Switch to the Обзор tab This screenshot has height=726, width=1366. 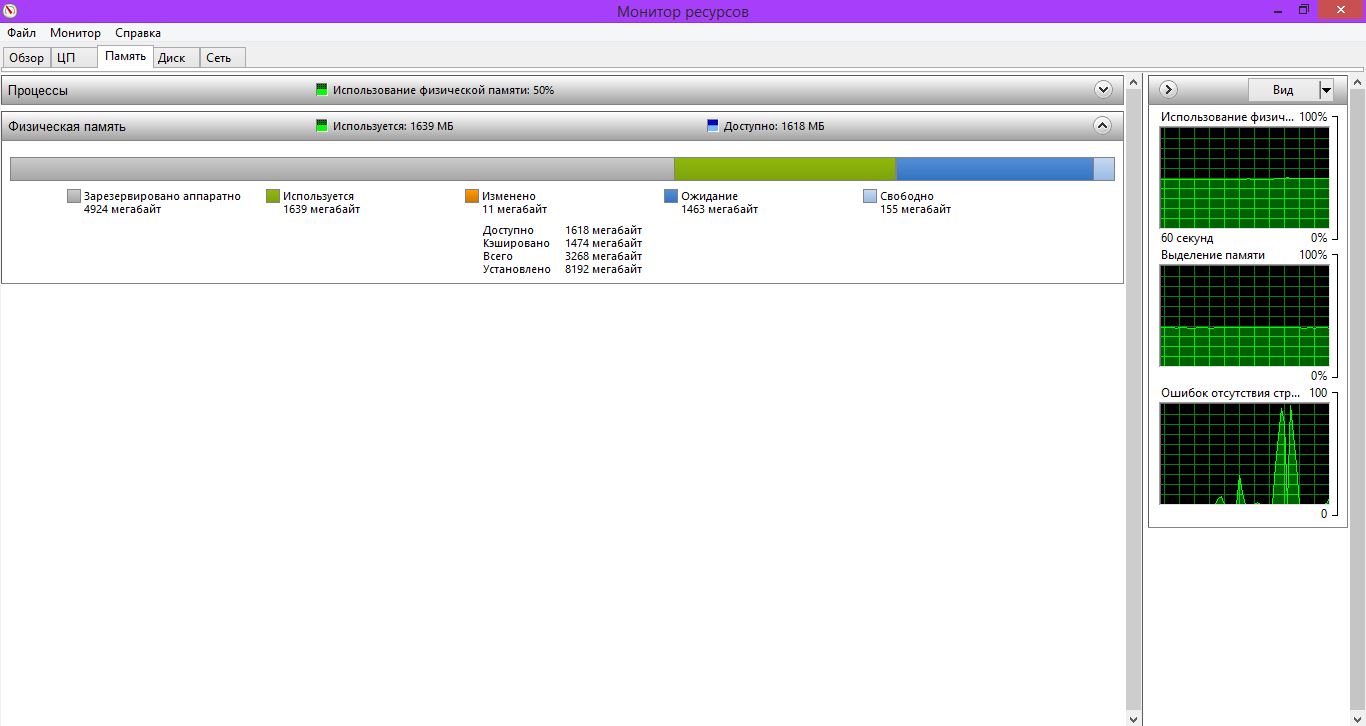click(27, 58)
